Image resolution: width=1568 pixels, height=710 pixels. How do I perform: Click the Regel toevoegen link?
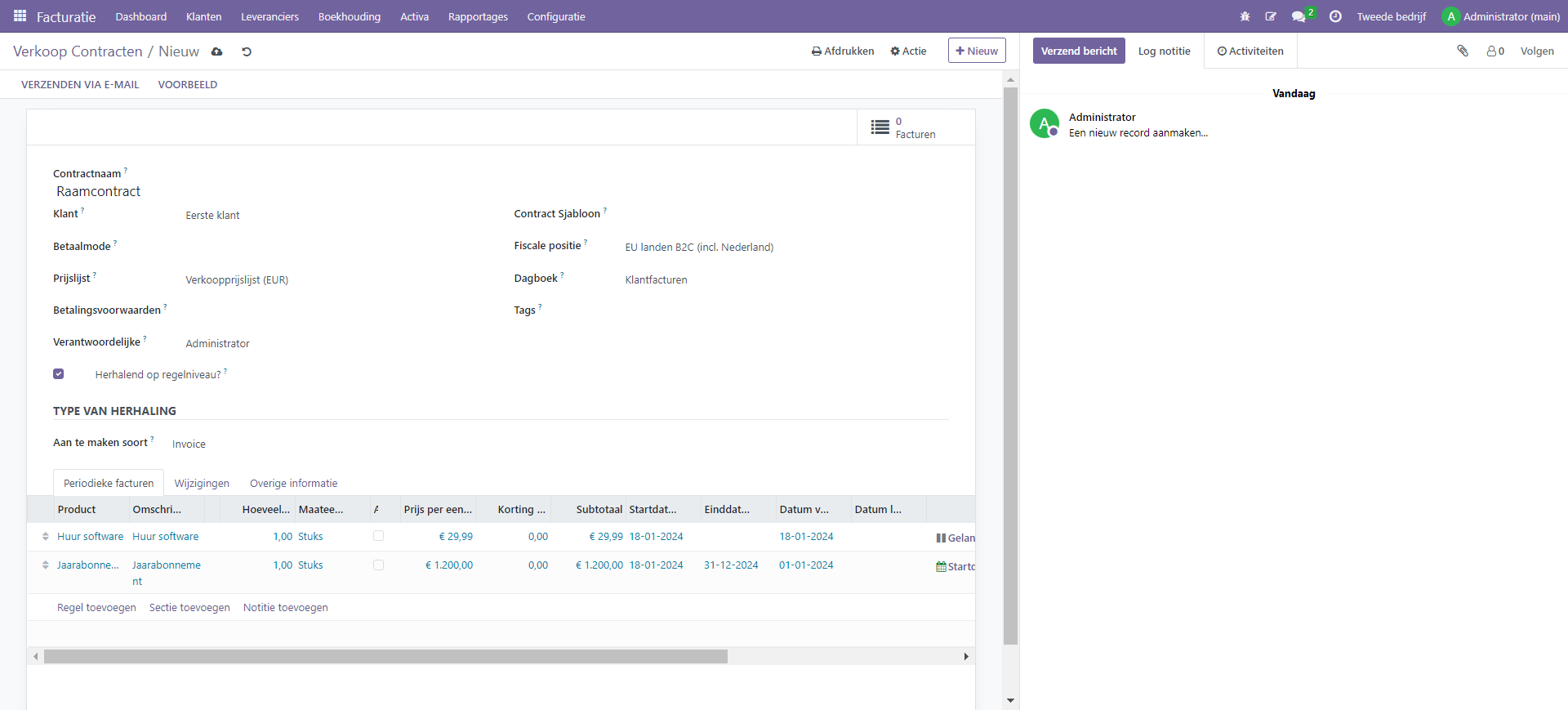point(96,607)
